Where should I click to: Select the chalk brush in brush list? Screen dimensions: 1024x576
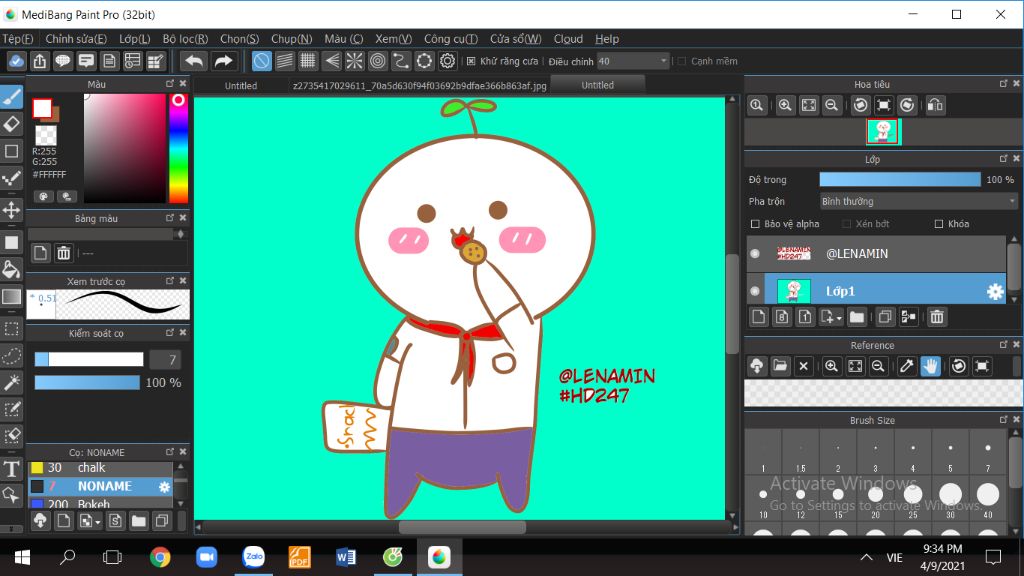coord(101,468)
